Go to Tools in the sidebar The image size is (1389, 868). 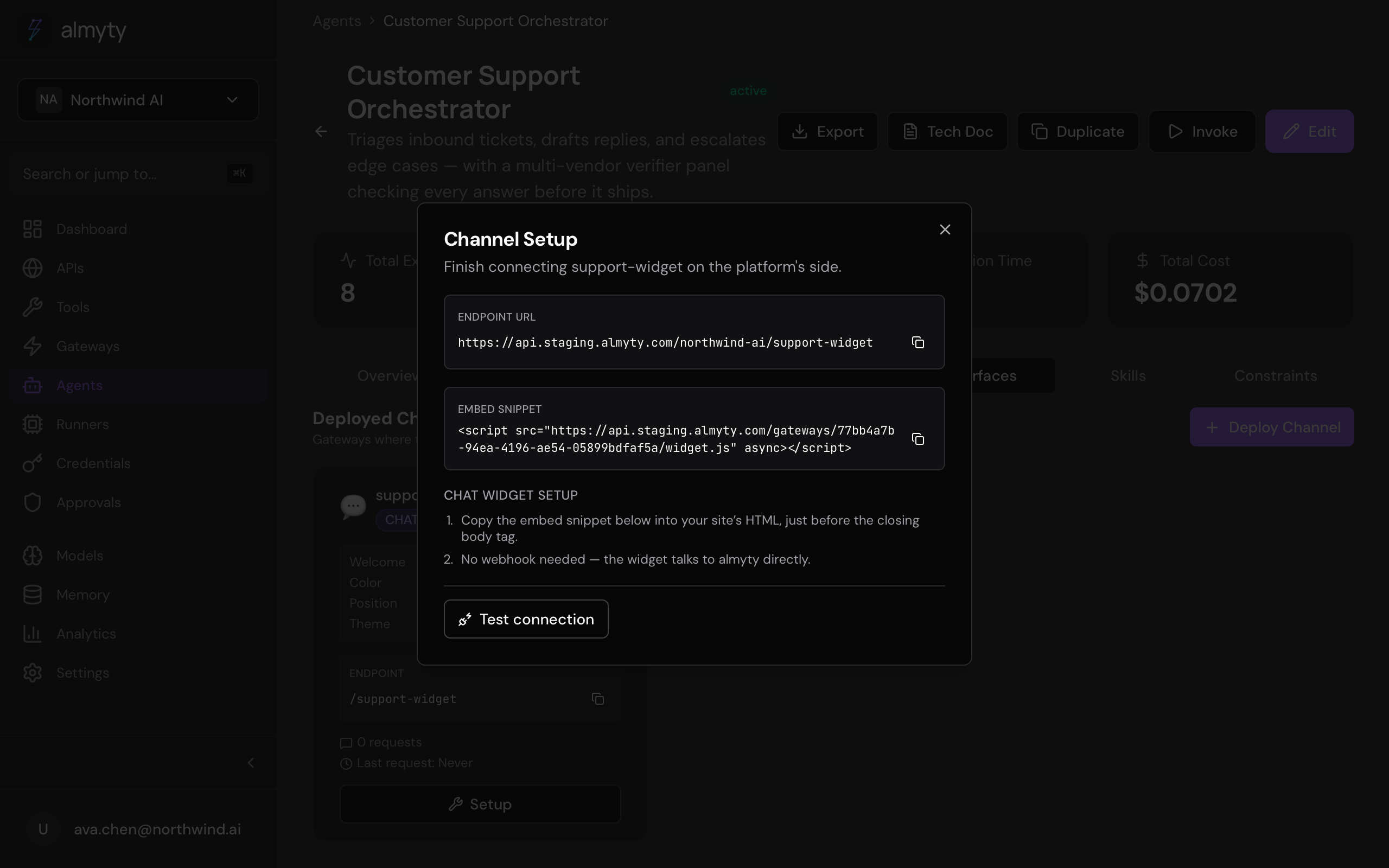pyautogui.click(x=138, y=307)
